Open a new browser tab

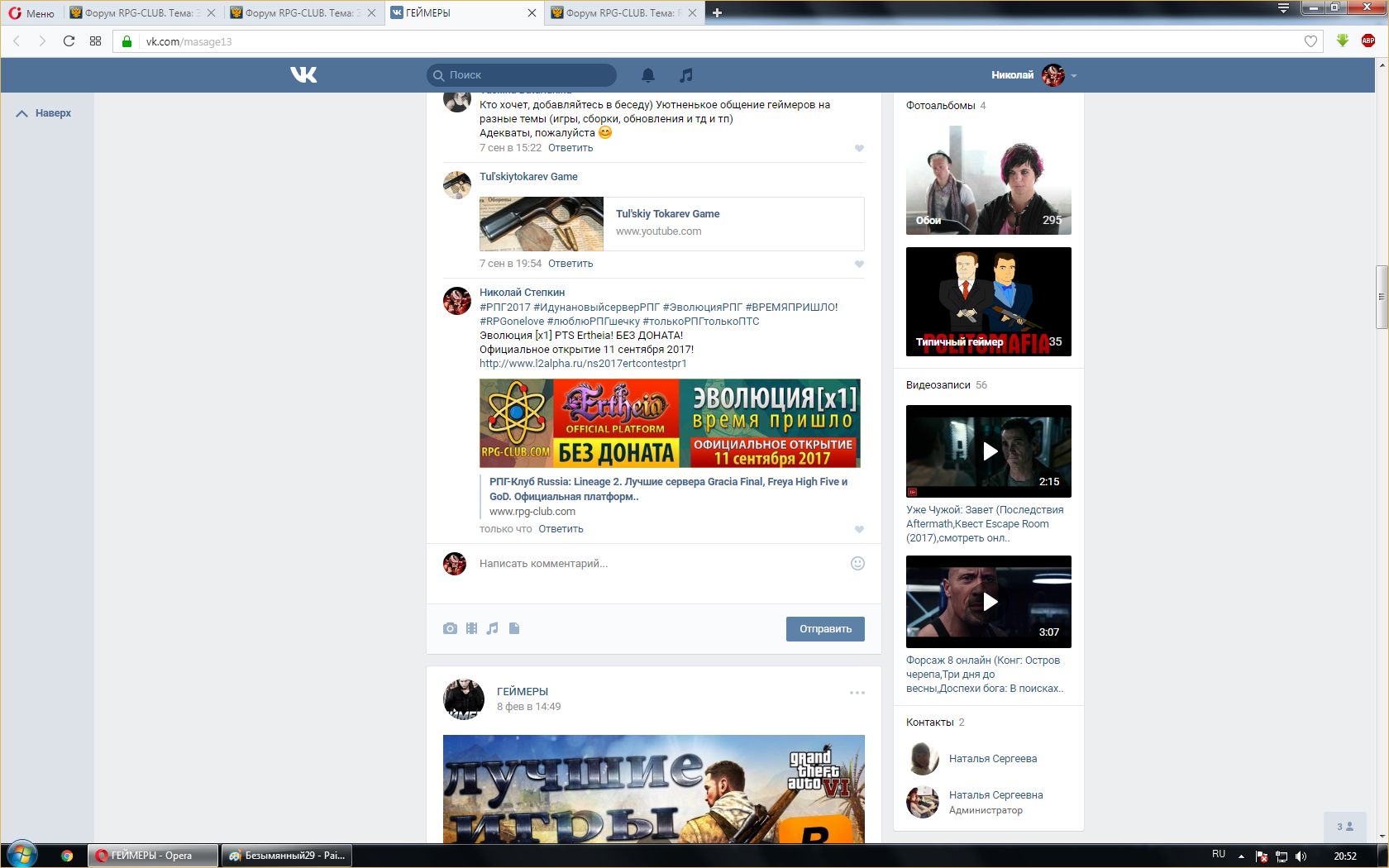[717, 12]
